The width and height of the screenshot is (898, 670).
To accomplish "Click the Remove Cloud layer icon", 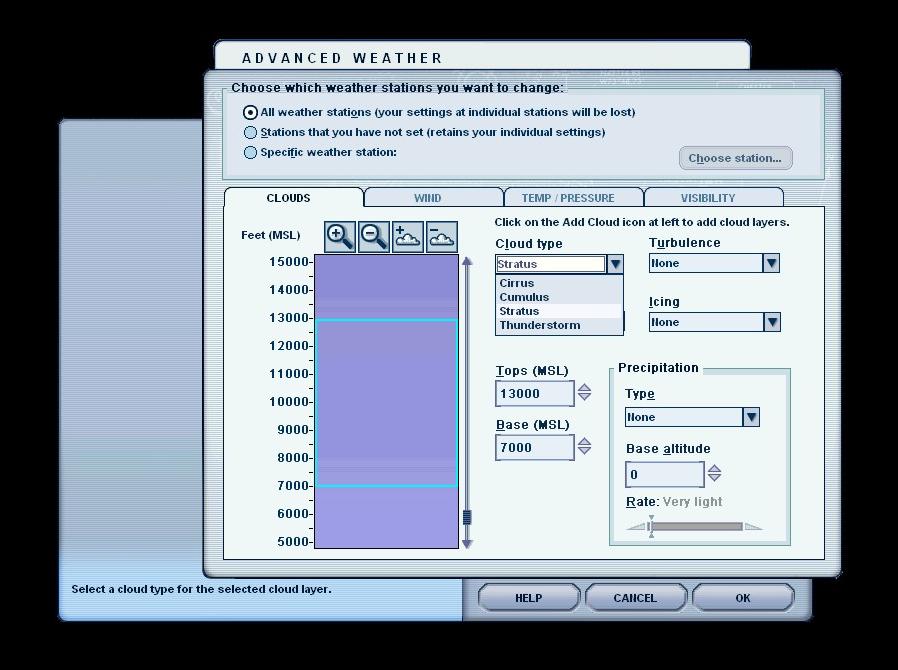I will (441, 237).
